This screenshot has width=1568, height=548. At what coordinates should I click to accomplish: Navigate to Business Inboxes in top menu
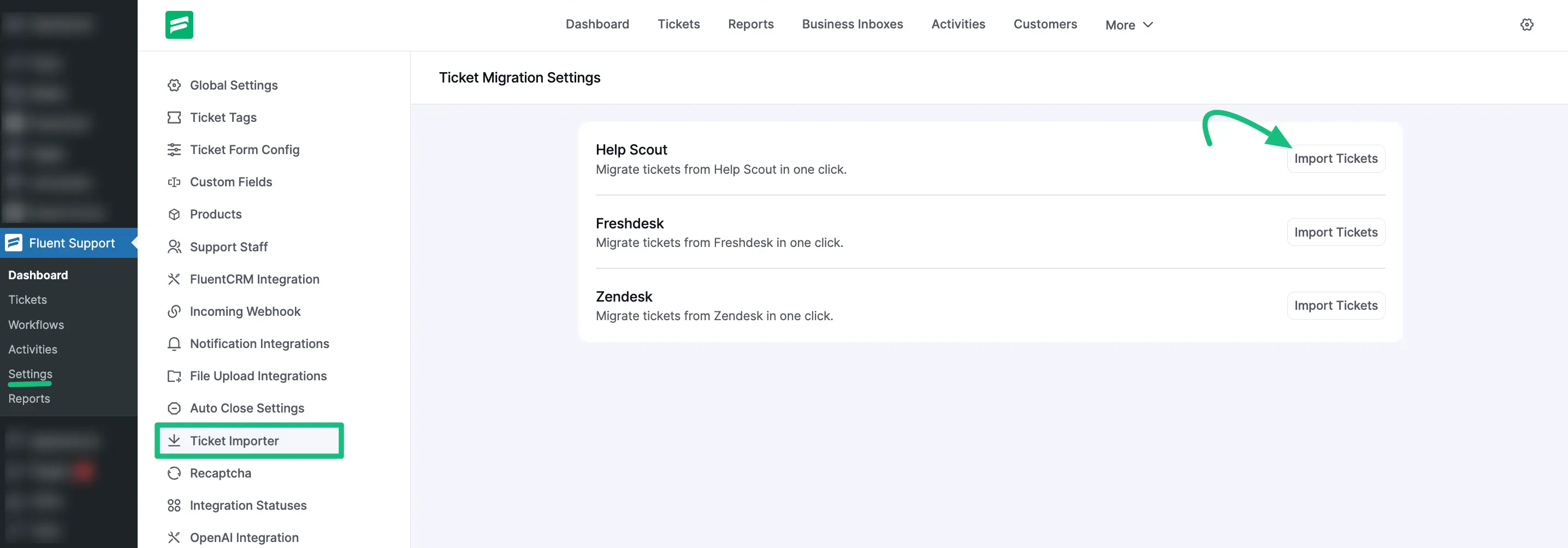[852, 25]
